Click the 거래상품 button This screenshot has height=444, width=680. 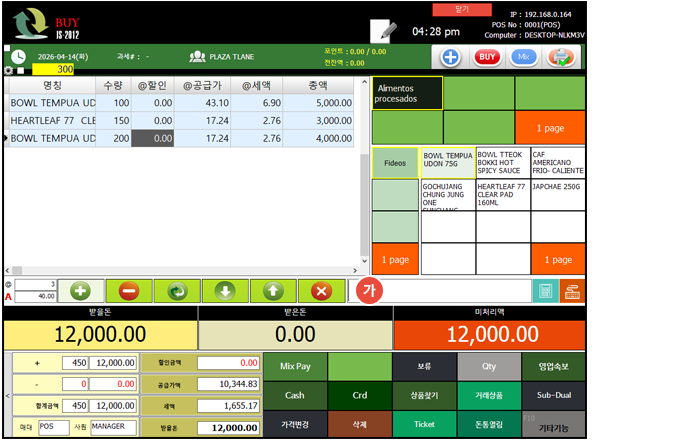pos(489,395)
